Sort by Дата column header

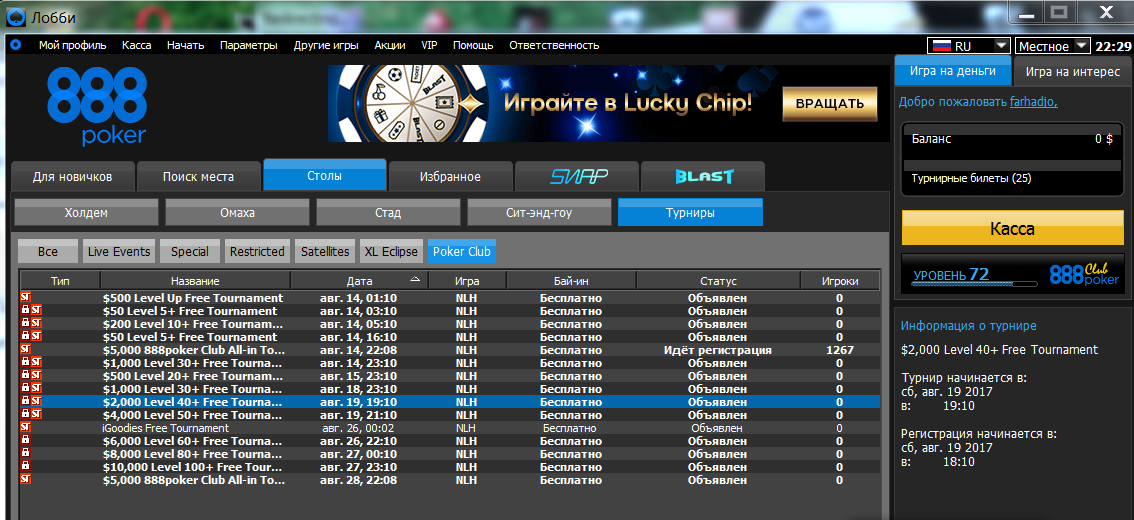point(359,281)
